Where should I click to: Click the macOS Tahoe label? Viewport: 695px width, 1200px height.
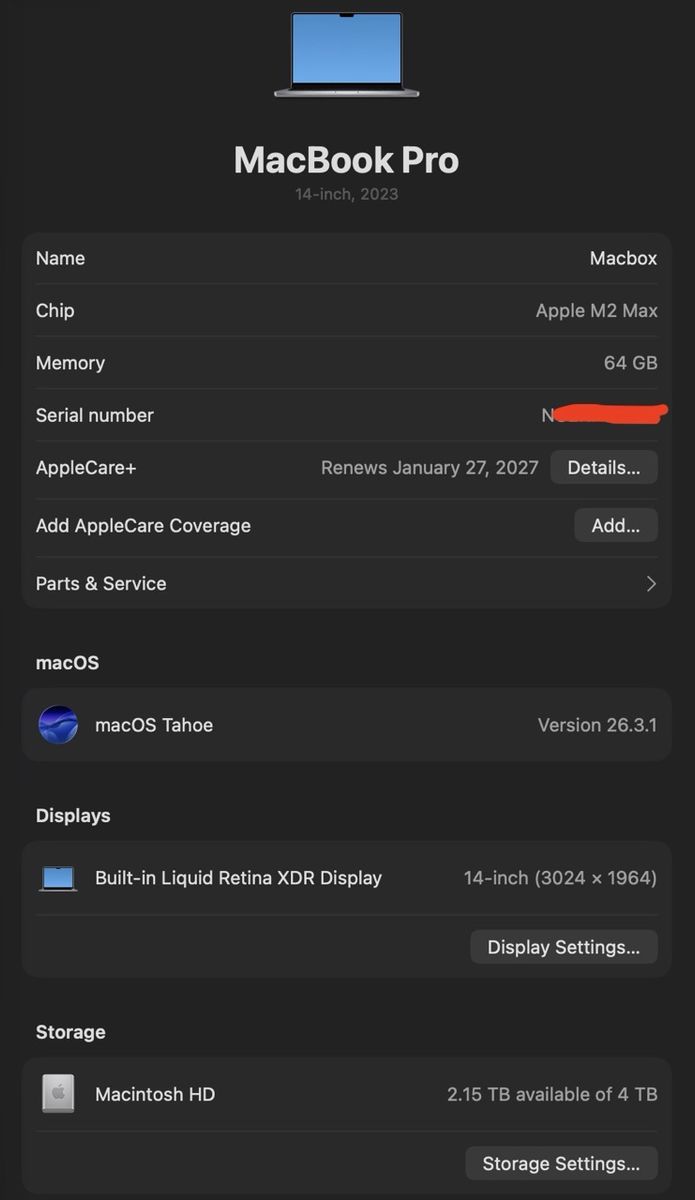point(154,725)
